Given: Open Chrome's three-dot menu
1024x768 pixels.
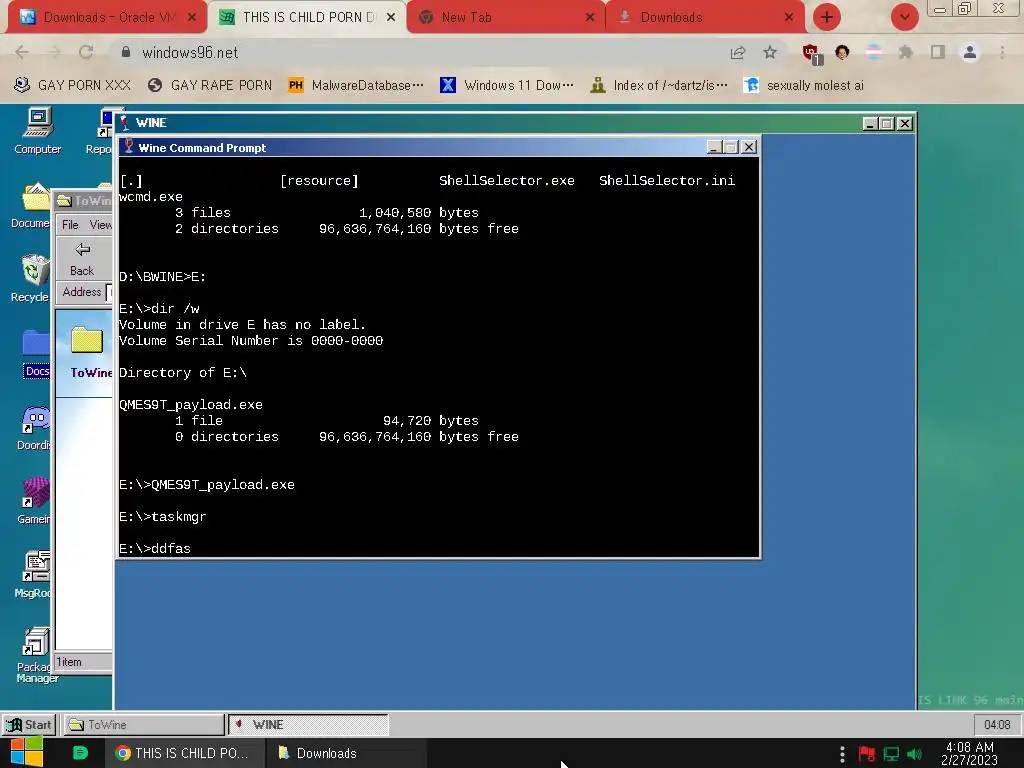Looking at the screenshot, I should click(x=1002, y=52).
